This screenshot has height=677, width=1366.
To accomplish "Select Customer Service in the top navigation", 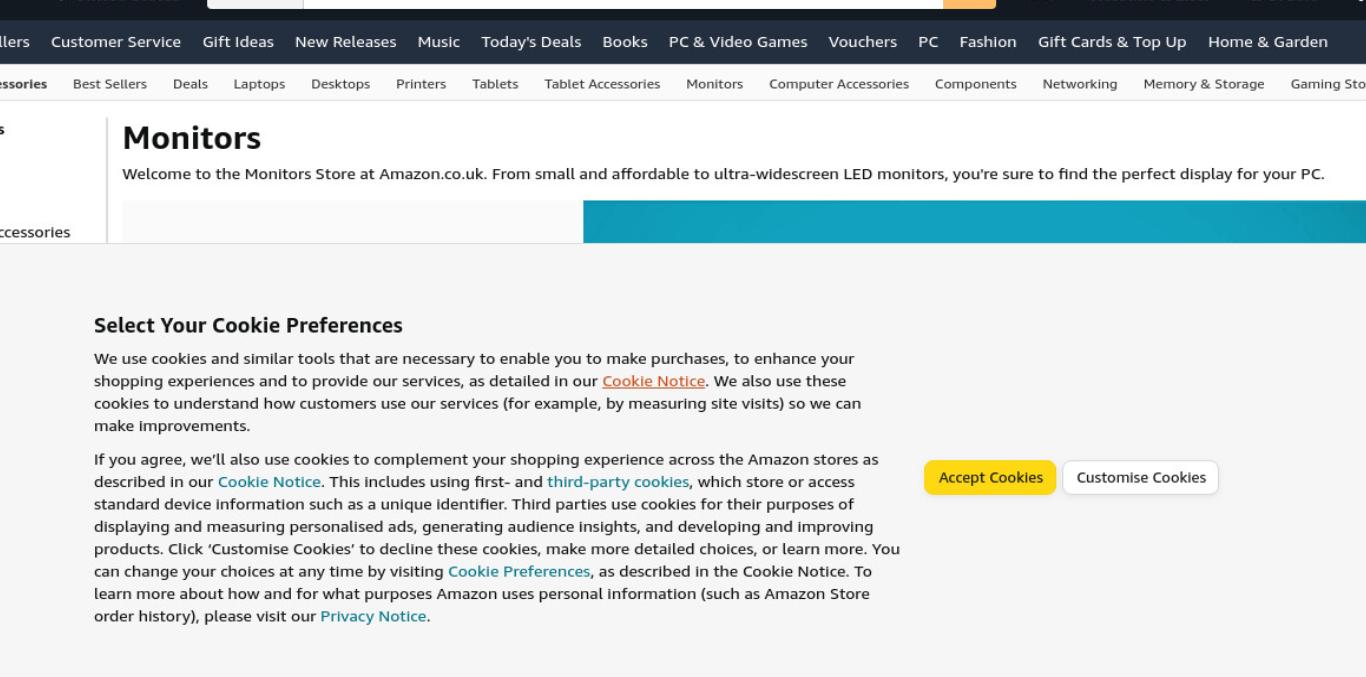I will coord(116,42).
